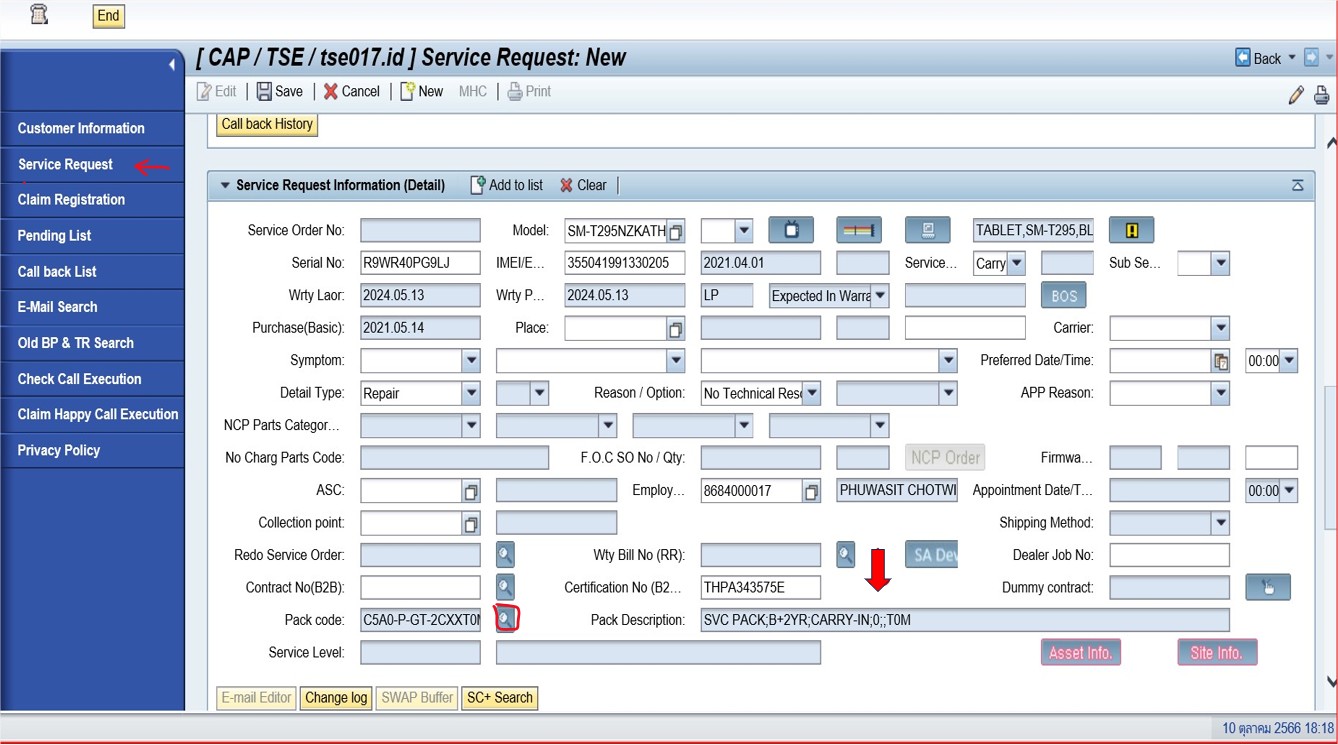Open value help for Model field
Viewport: 1338px width, 745px height.
676,232
